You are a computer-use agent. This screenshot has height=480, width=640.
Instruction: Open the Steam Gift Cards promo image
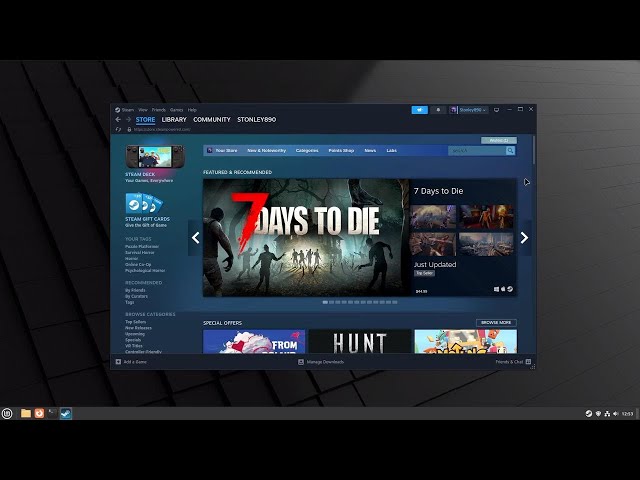pos(144,203)
